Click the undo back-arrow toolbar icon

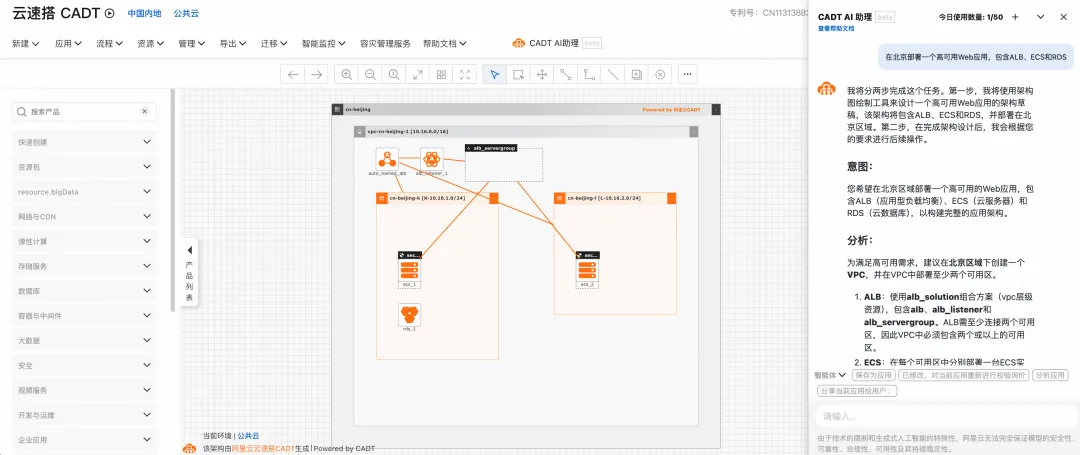[293, 74]
